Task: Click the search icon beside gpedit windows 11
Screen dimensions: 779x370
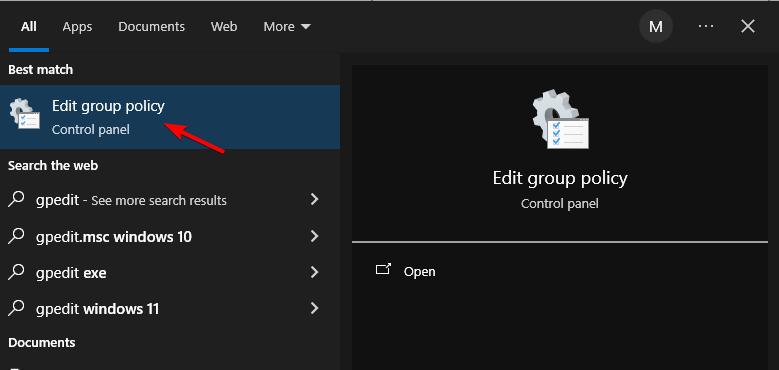Action: pos(17,308)
